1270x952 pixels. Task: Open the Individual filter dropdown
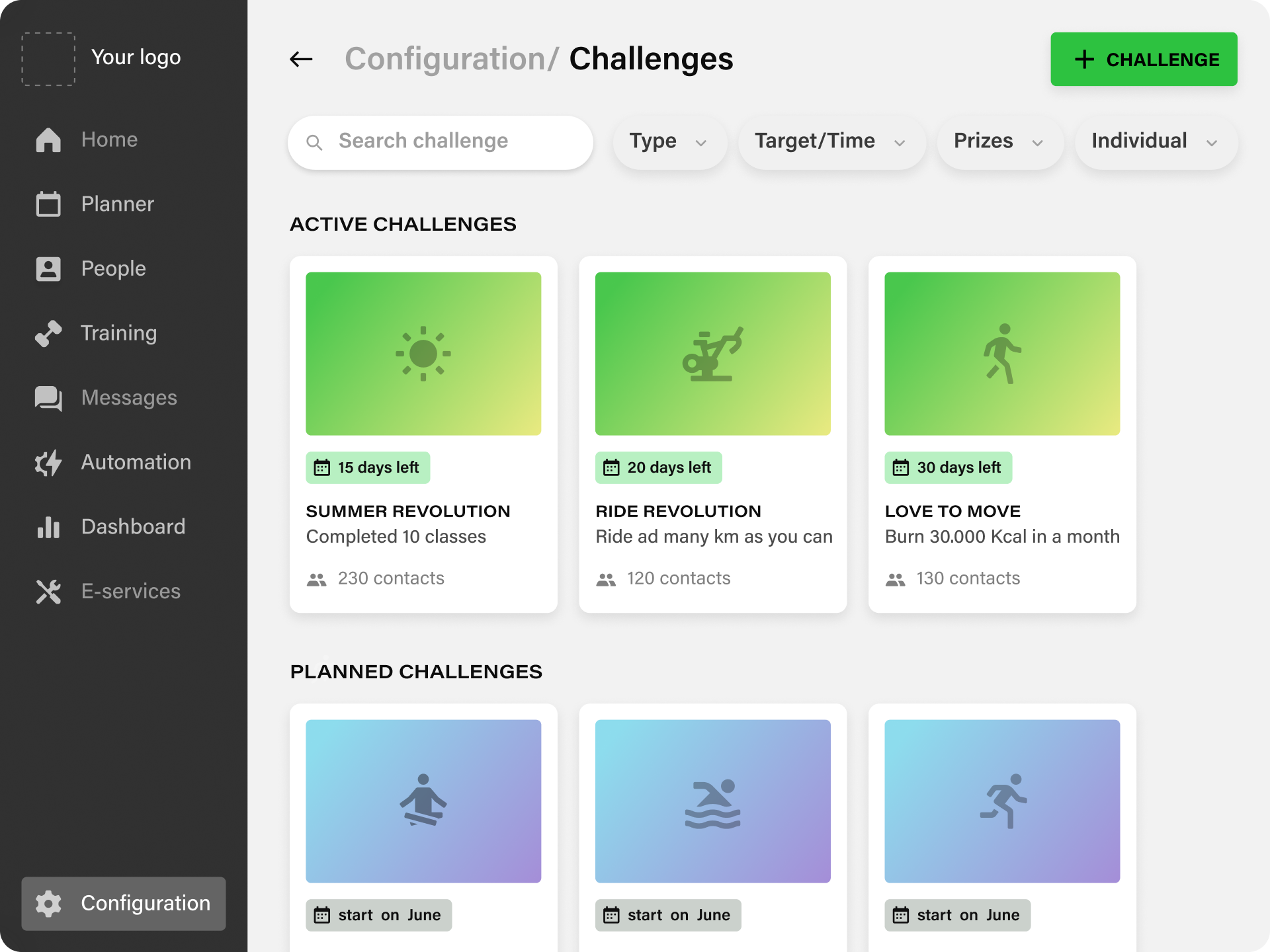[1155, 141]
